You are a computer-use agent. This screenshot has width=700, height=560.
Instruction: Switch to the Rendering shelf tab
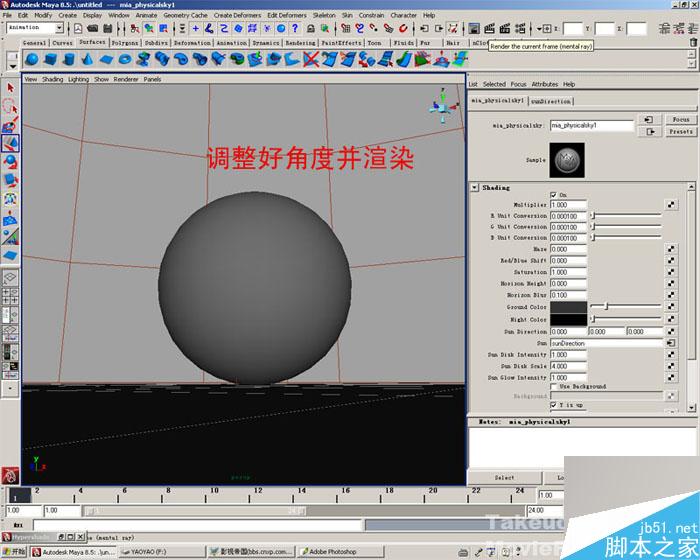(x=300, y=43)
